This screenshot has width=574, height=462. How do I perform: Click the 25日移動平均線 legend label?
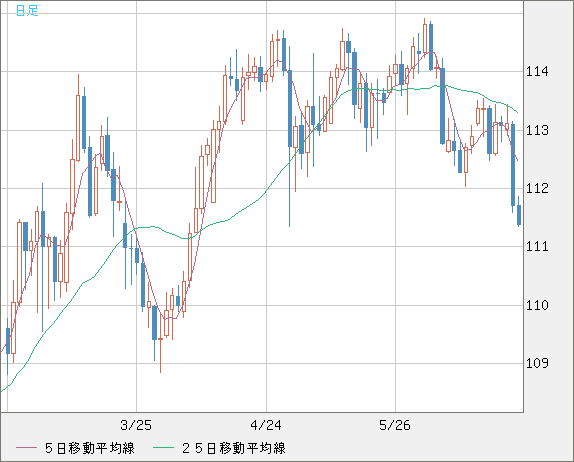pyautogui.click(x=234, y=448)
